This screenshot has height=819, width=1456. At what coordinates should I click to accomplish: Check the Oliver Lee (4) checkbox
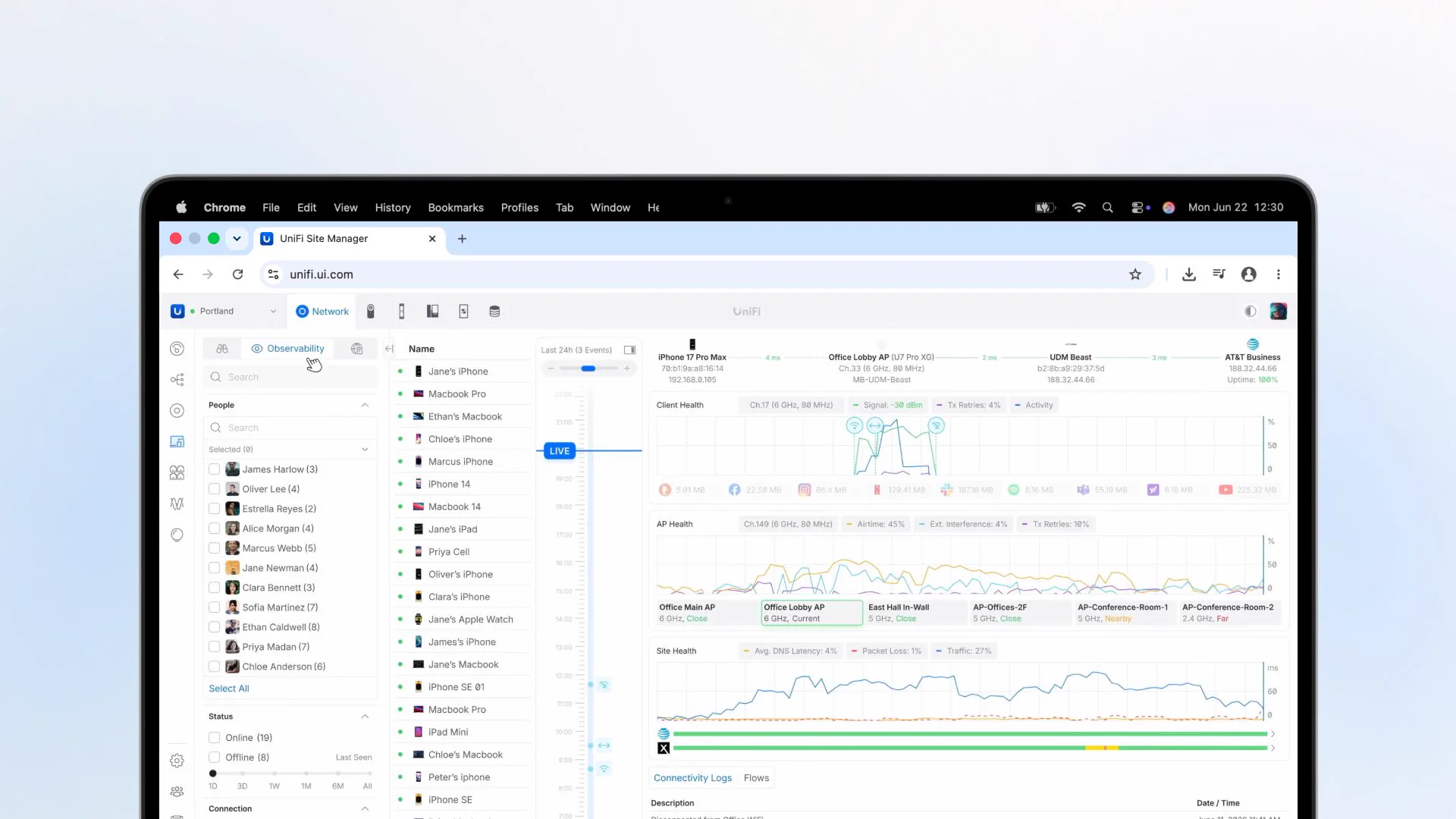pos(215,489)
